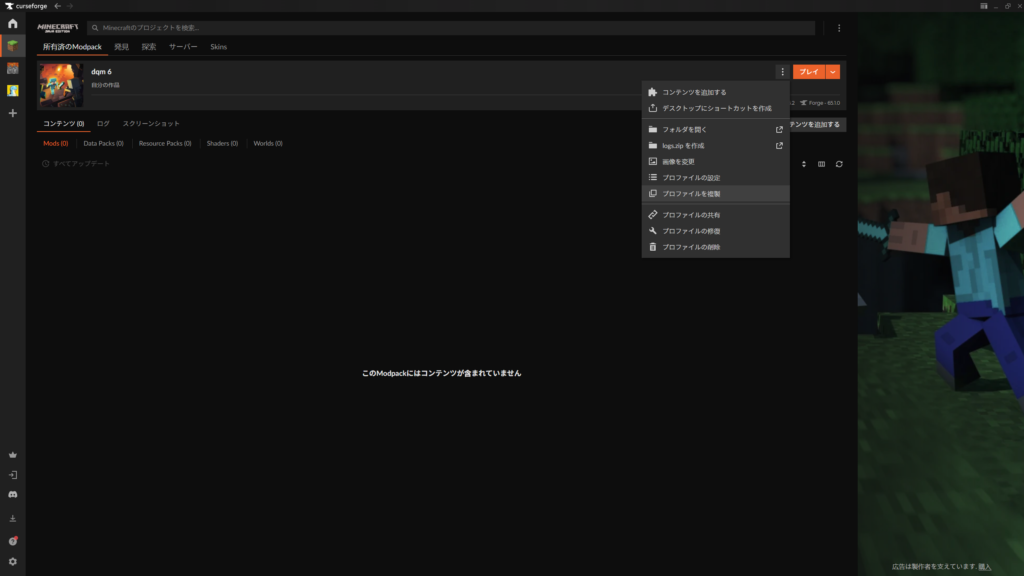Select Shaders (0) filter
Screen dimensions: 1024x576
(222, 143)
